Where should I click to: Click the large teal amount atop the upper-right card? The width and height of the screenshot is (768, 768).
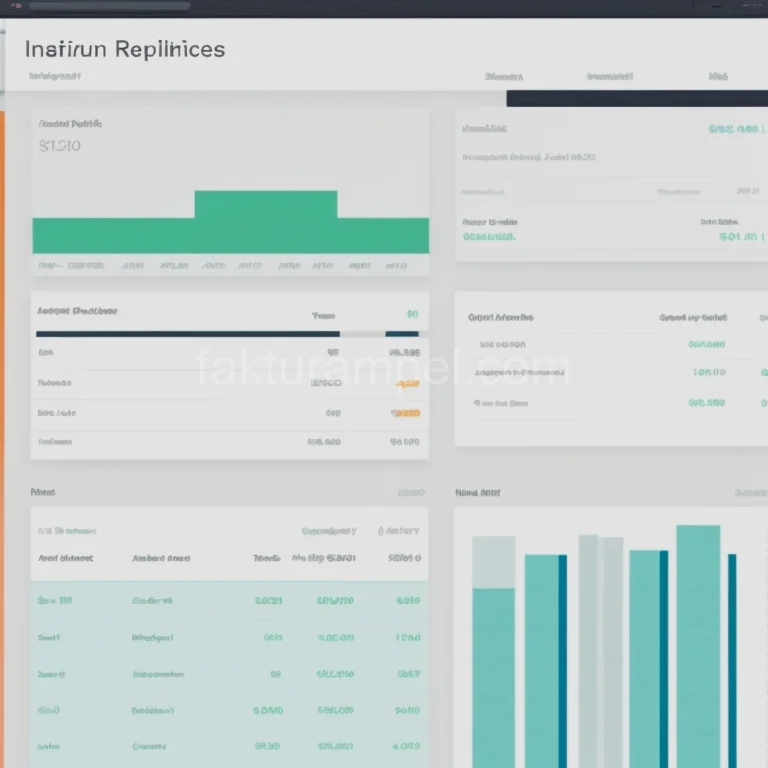point(732,129)
